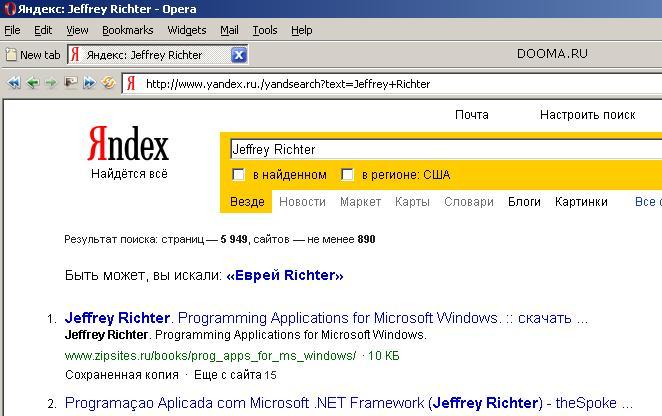Viewport: 662px width, 416px height.
Task: Toggle the 'в регионе: США' checkbox
Action: pyautogui.click(x=347, y=175)
